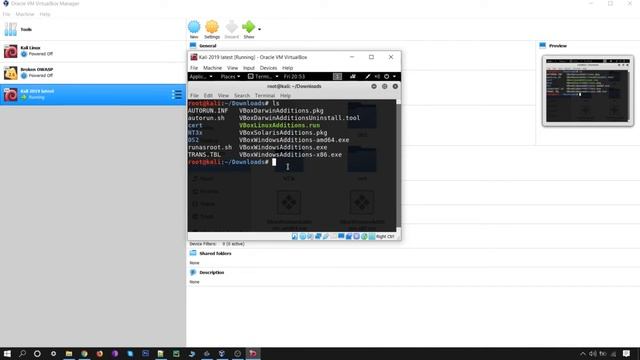
Task: Open Machine menu of the Kali VM window
Action: pos(212,68)
